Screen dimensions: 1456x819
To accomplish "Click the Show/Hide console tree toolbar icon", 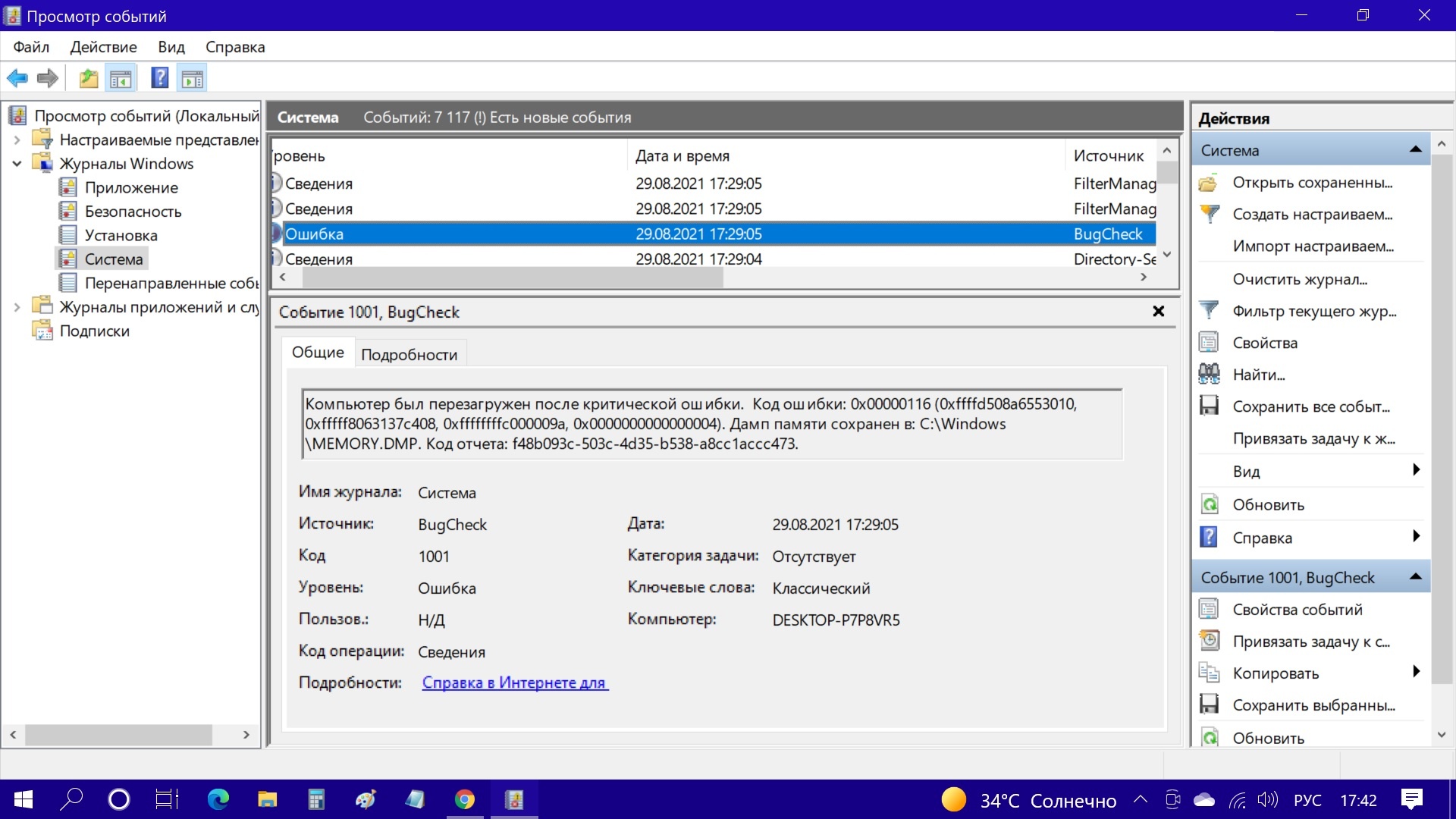I will [x=121, y=78].
